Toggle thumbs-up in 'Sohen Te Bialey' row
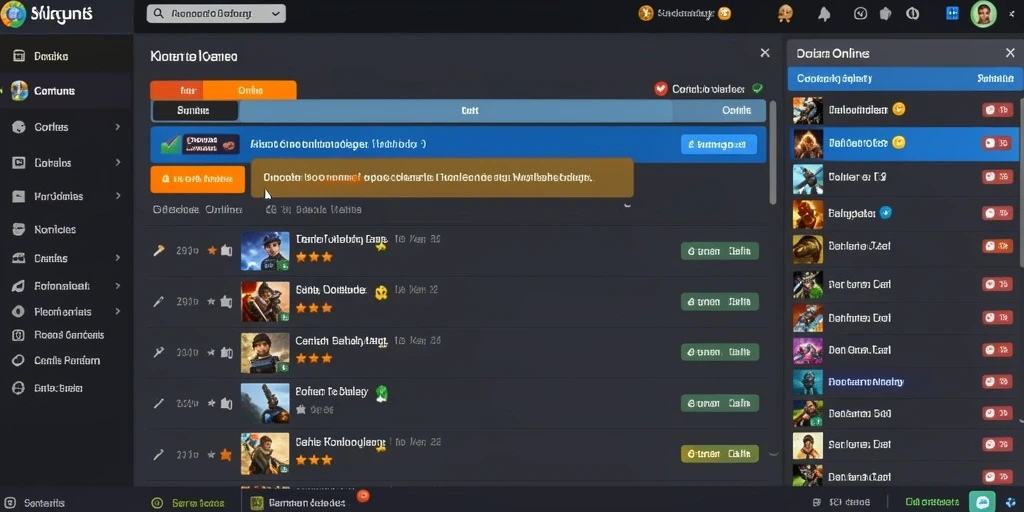1024x512 pixels. pos(226,404)
